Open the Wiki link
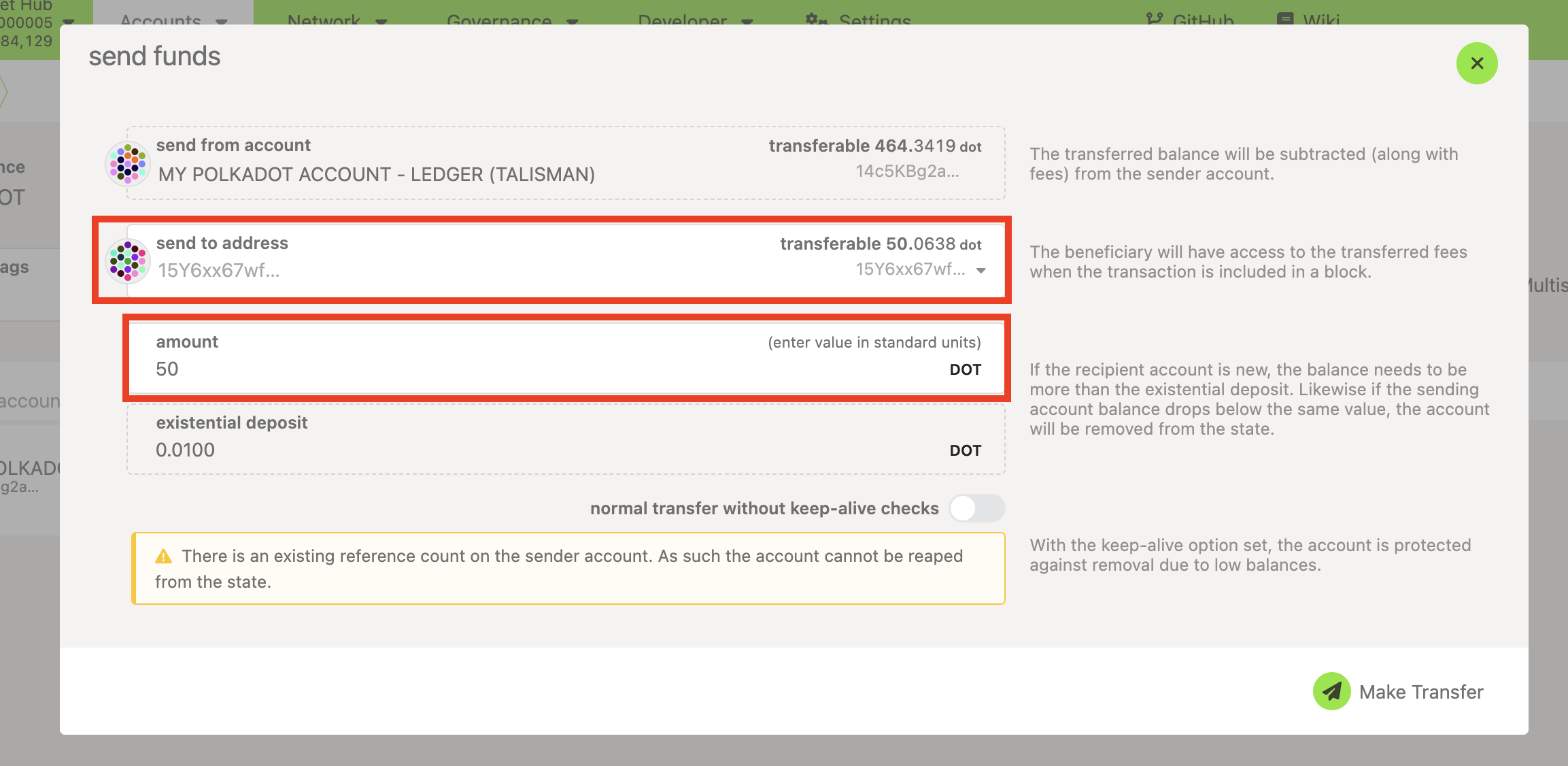1568x766 pixels. tap(1321, 20)
